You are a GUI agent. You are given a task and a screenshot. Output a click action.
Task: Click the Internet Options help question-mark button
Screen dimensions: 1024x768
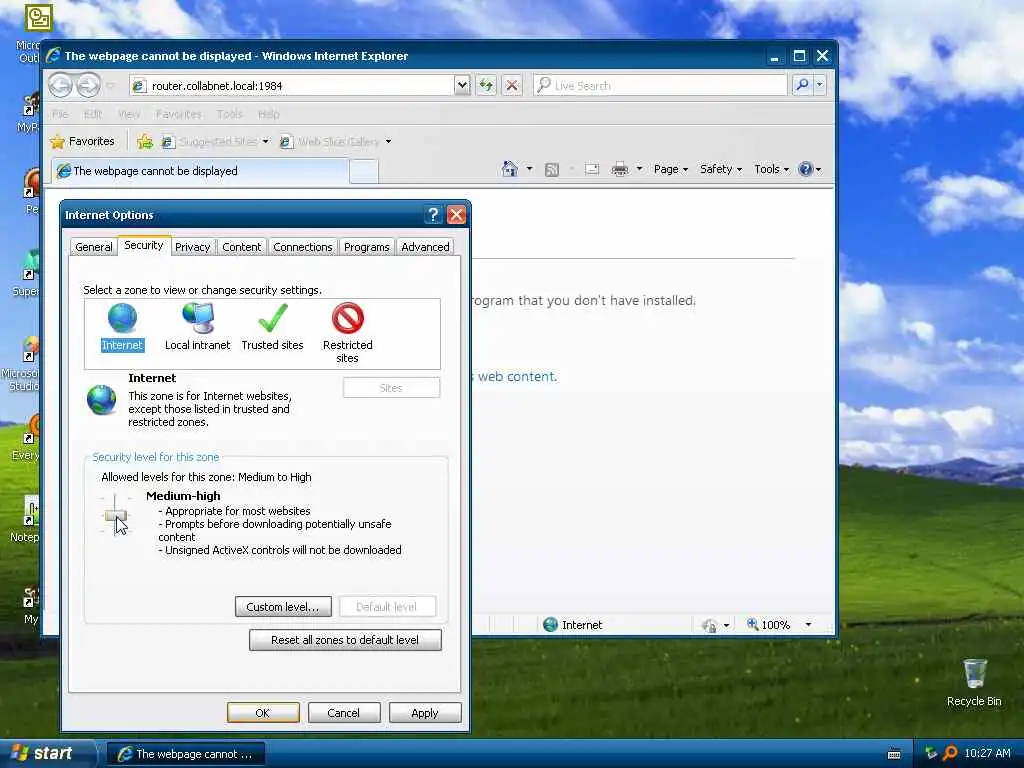click(x=433, y=215)
